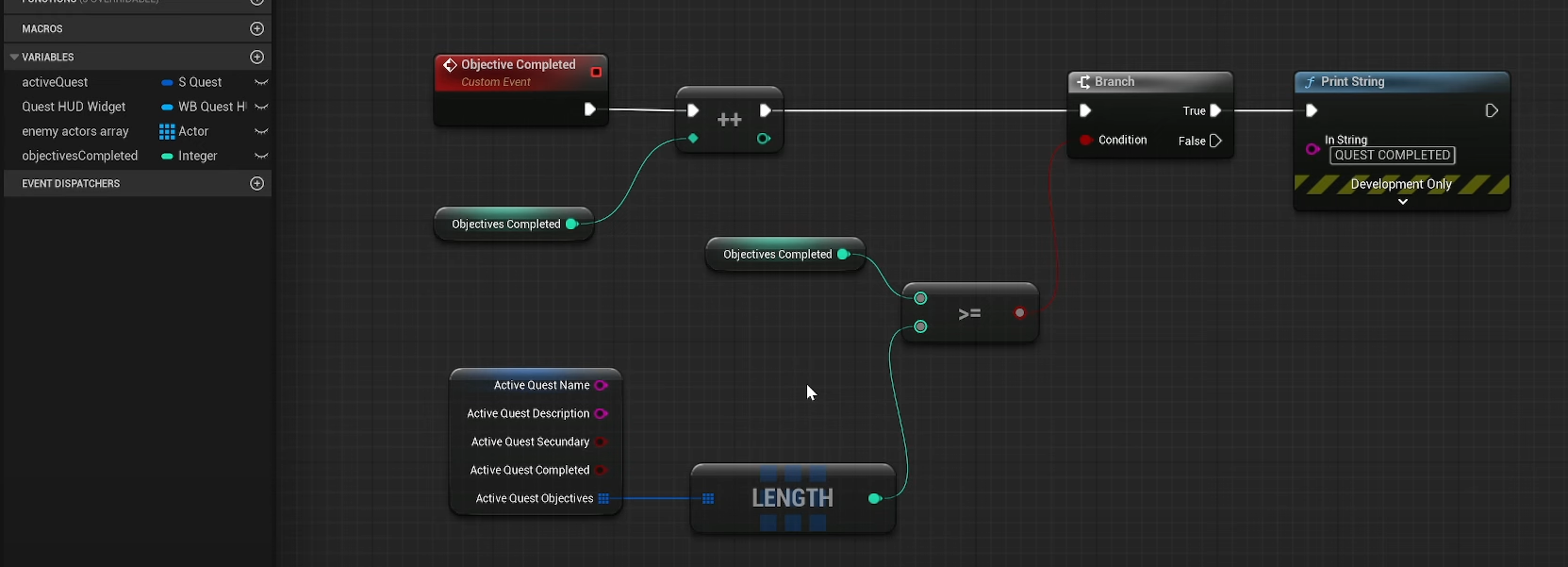Click the Branch node True execution pin

(x=1215, y=111)
